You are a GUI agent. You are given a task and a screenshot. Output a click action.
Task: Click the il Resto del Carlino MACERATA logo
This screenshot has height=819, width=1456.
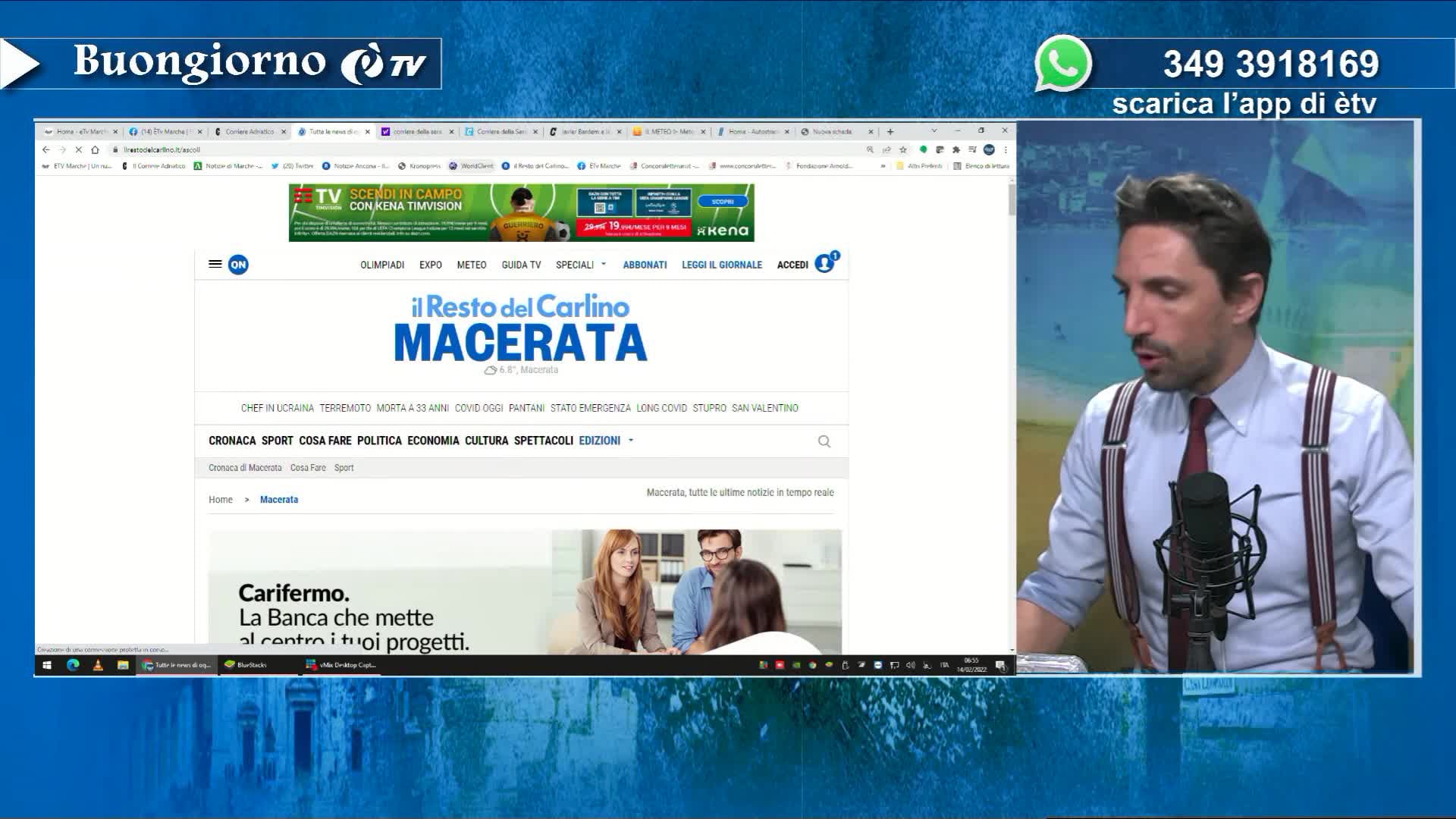pyautogui.click(x=521, y=328)
